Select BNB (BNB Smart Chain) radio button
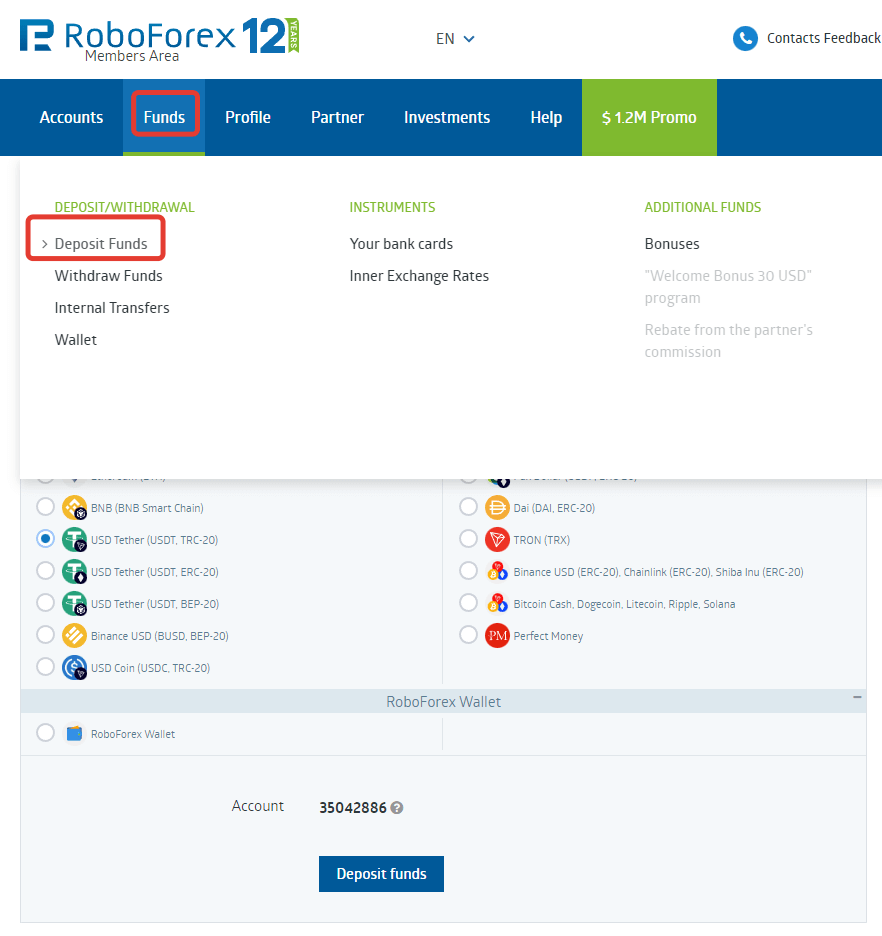This screenshot has width=882, height=936. [45, 507]
